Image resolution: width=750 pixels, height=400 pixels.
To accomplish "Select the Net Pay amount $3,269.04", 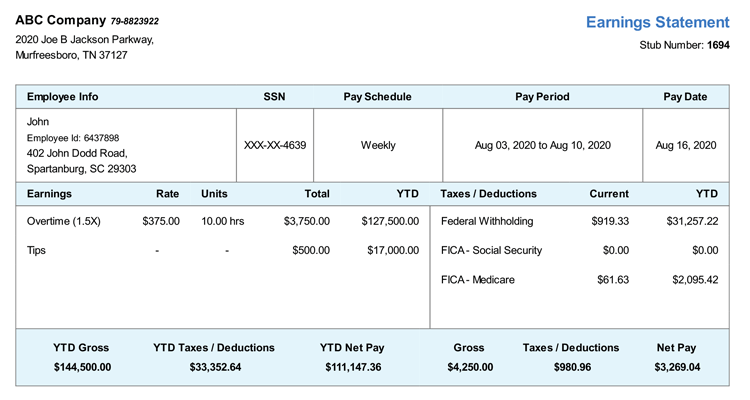I will tap(677, 367).
